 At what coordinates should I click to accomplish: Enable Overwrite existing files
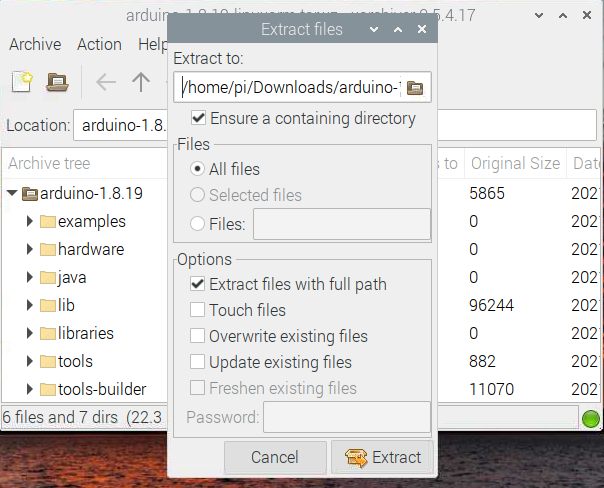(197, 336)
